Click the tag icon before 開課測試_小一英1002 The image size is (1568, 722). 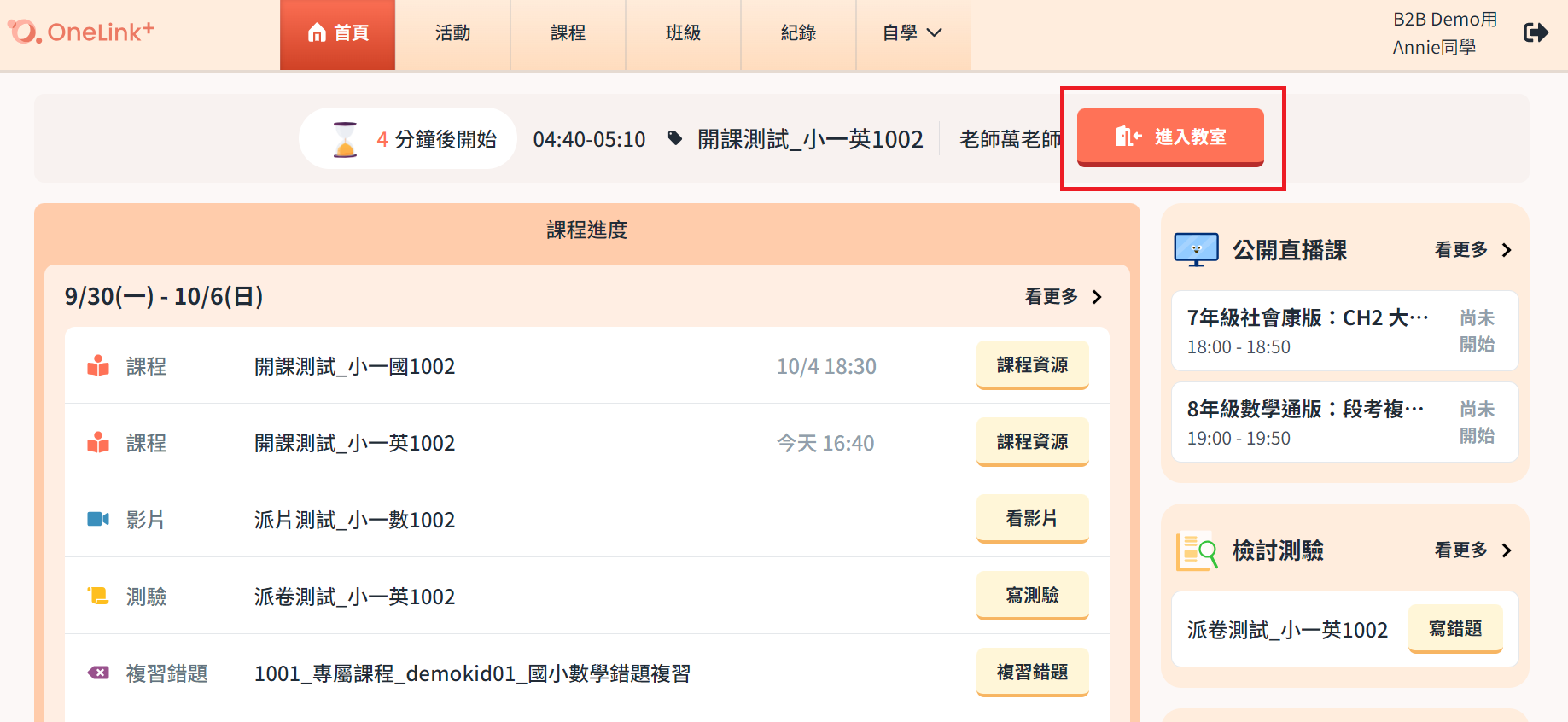(674, 138)
